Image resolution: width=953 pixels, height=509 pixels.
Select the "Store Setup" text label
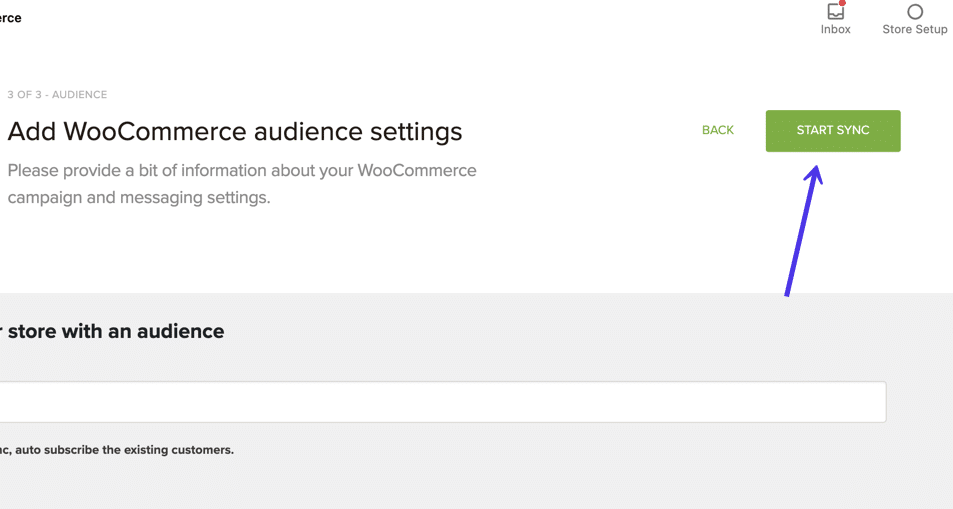[914, 30]
